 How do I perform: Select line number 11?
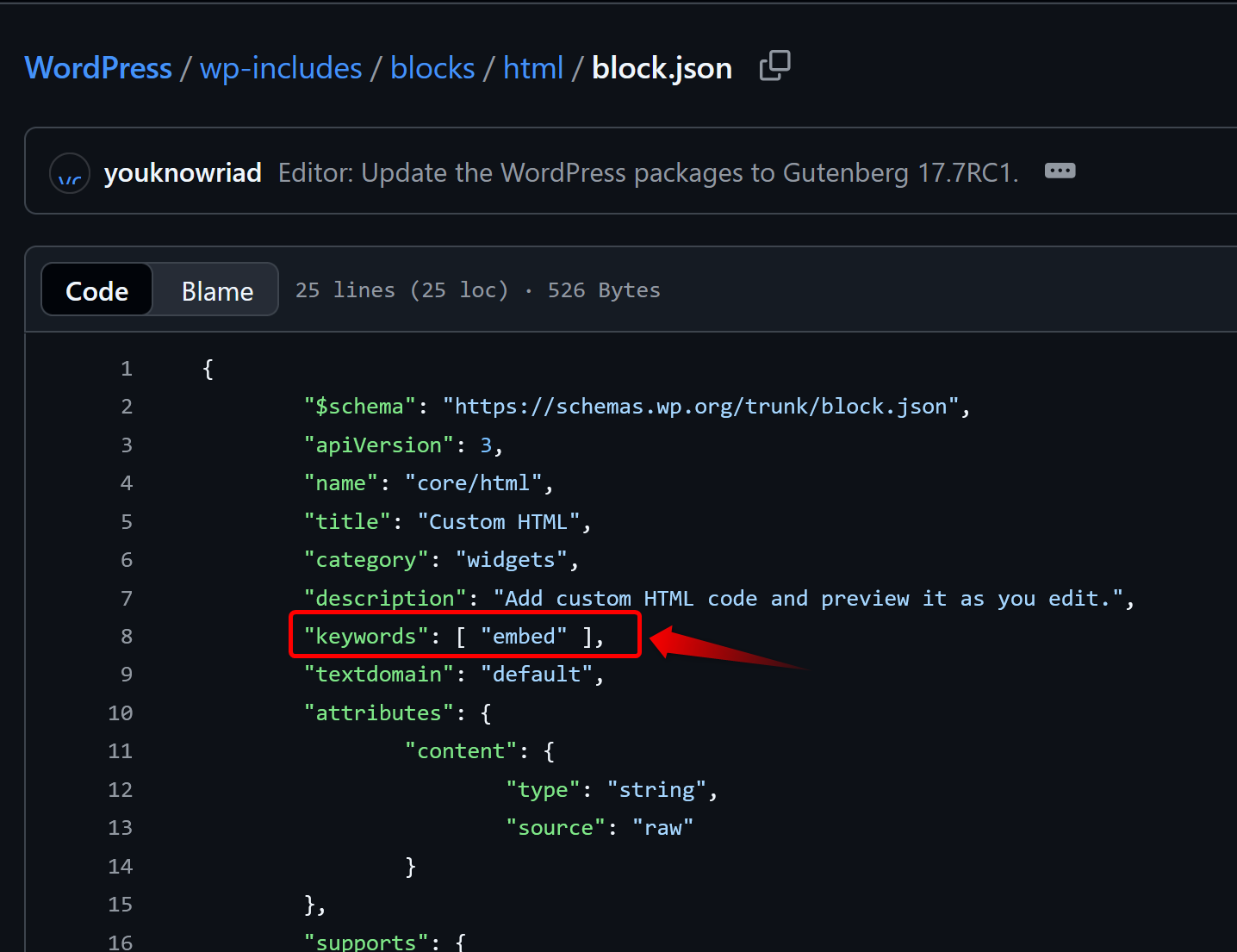[121, 751]
